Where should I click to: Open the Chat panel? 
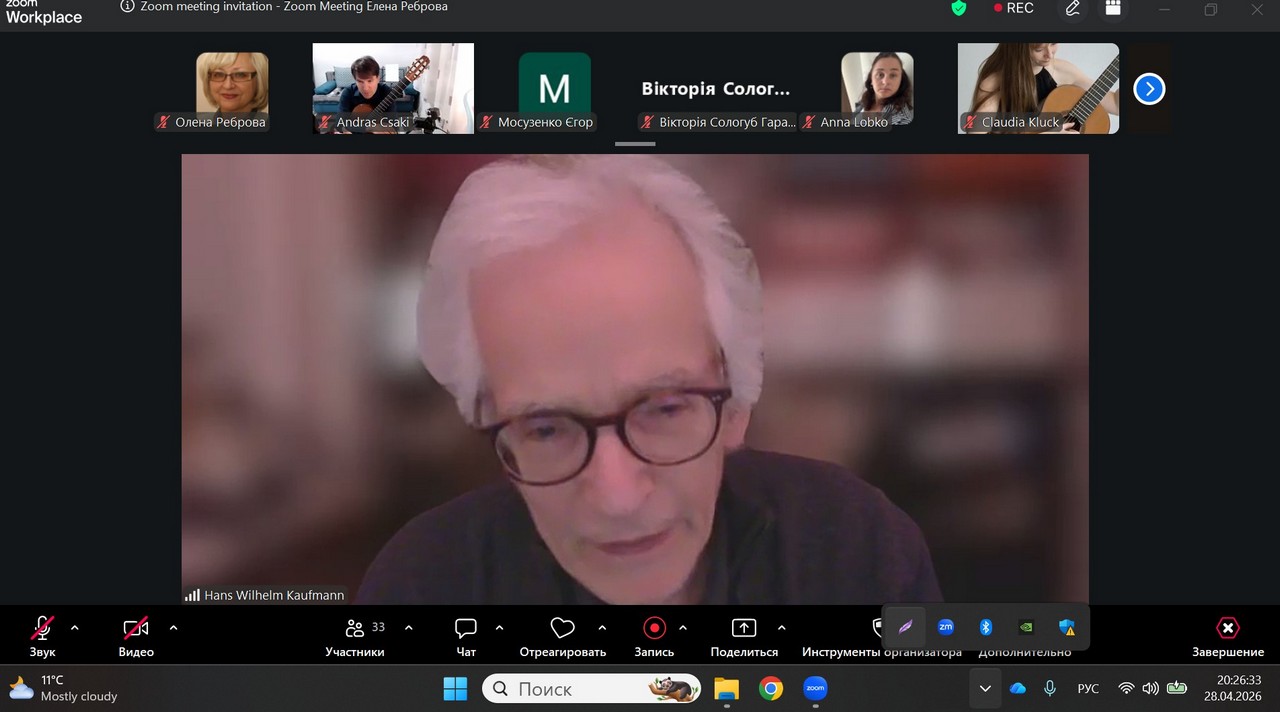[x=466, y=636]
